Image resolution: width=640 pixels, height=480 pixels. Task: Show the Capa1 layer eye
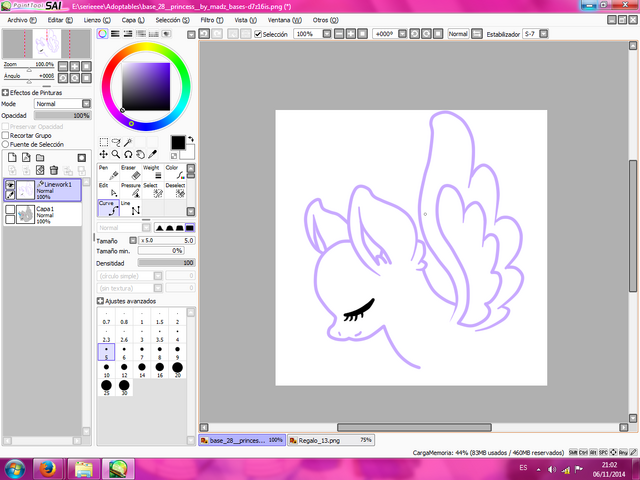pyautogui.click(x=10, y=210)
